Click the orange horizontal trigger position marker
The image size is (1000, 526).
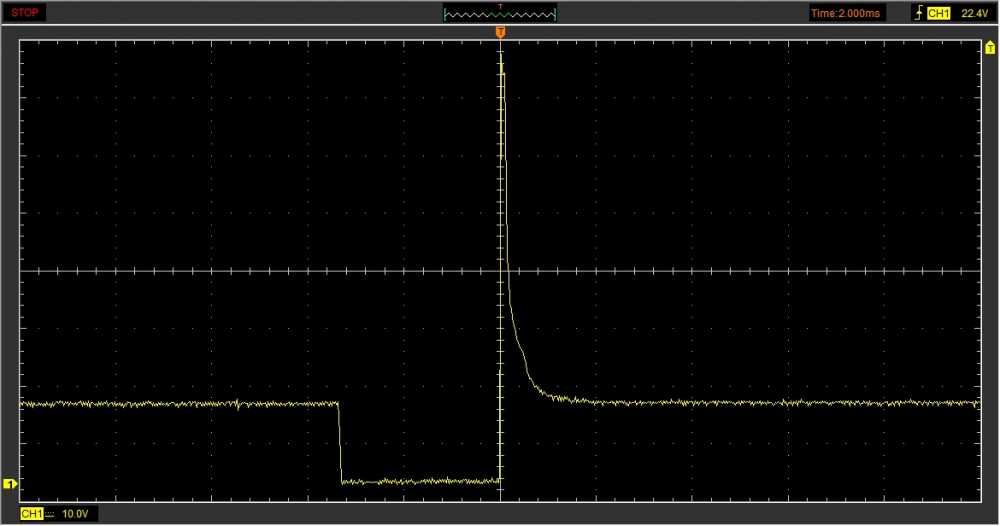500,33
